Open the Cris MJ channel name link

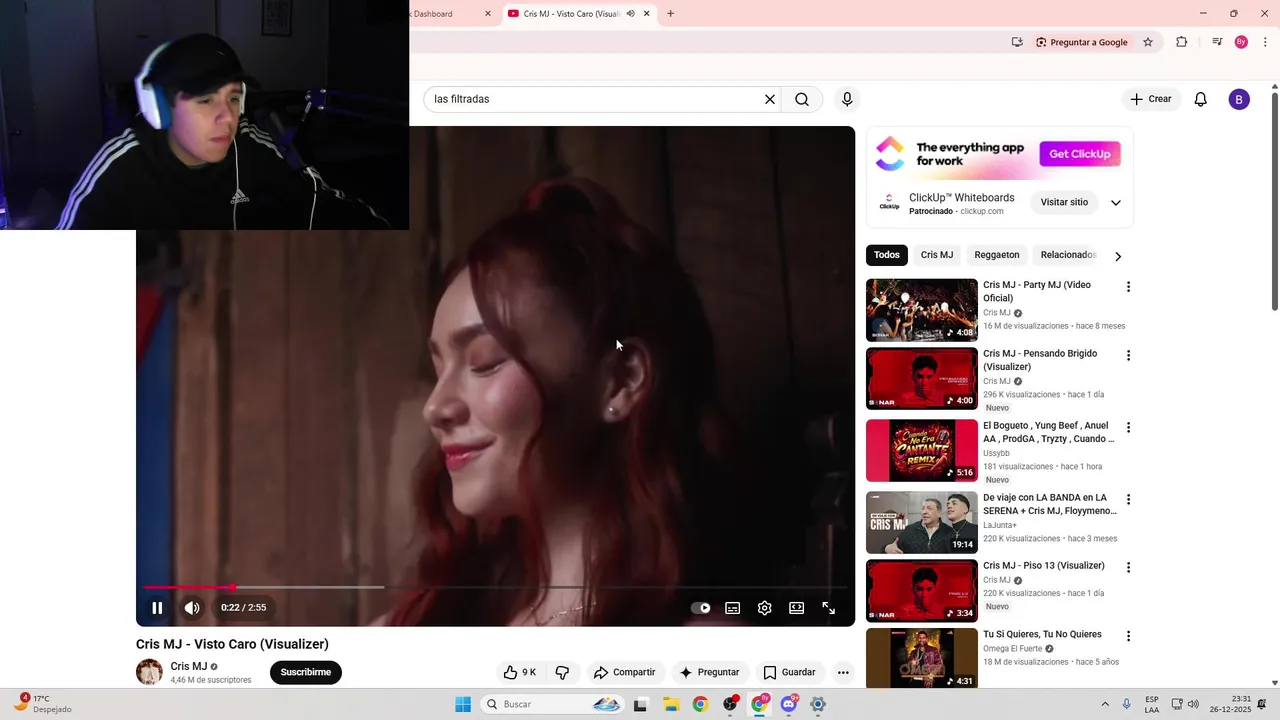189,666
